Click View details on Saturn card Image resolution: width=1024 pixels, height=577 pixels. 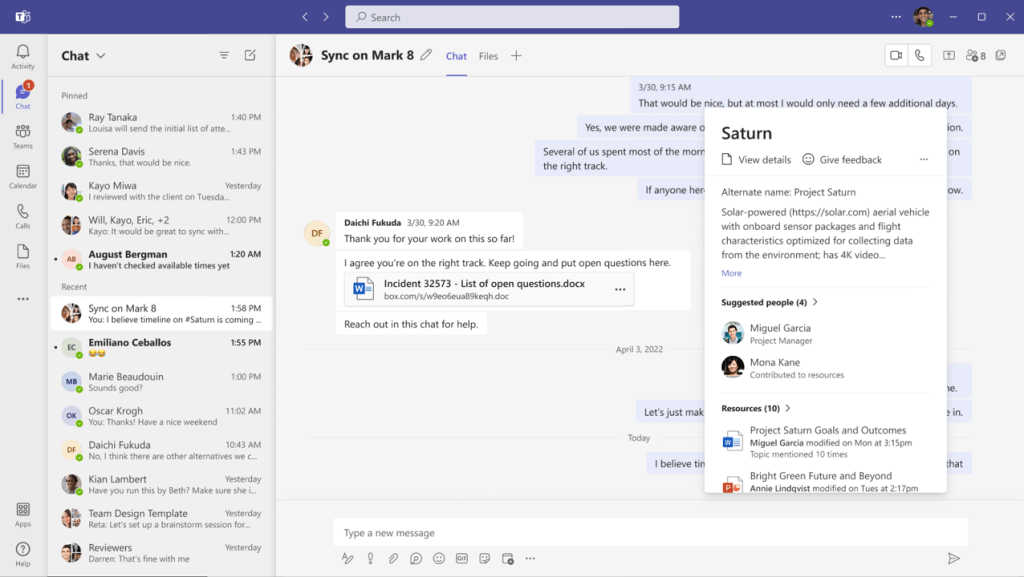[756, 160]
